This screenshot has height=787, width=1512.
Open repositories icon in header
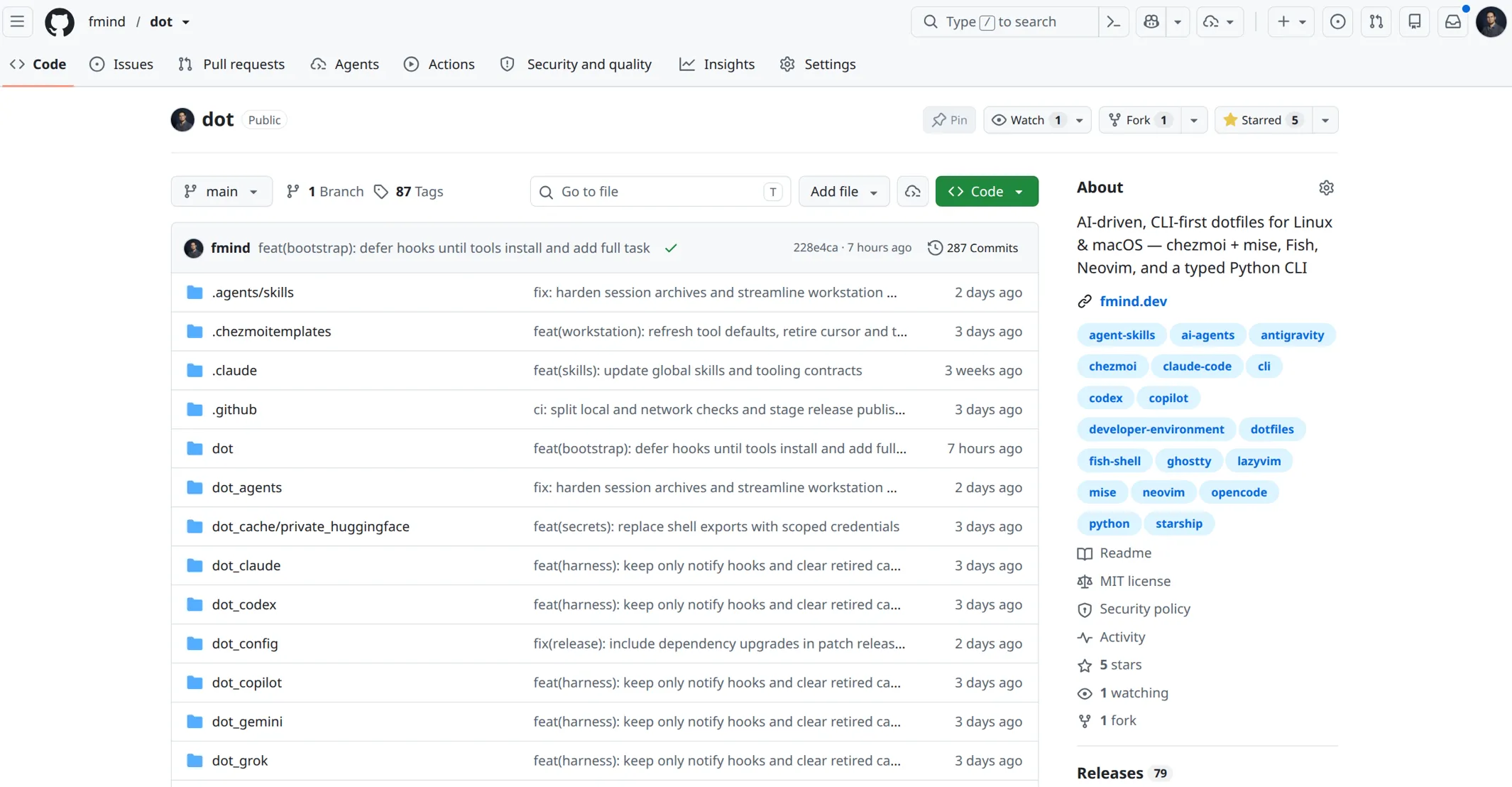coord(1414,22)
